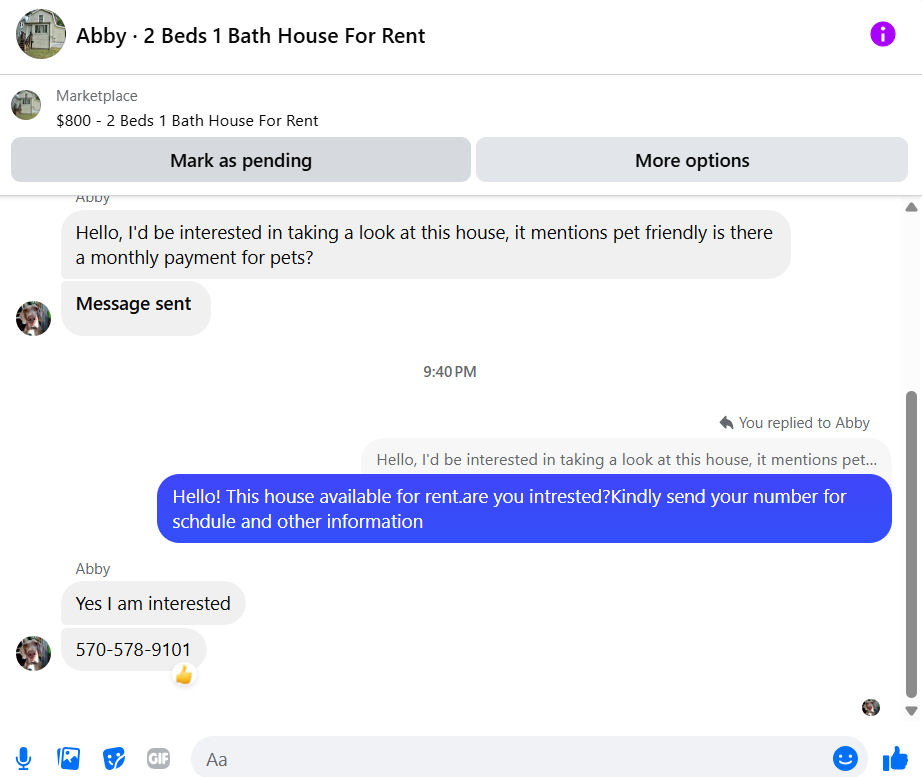
Task: Click the thumbs-up reaction on phone number
Action: (183, 675)
